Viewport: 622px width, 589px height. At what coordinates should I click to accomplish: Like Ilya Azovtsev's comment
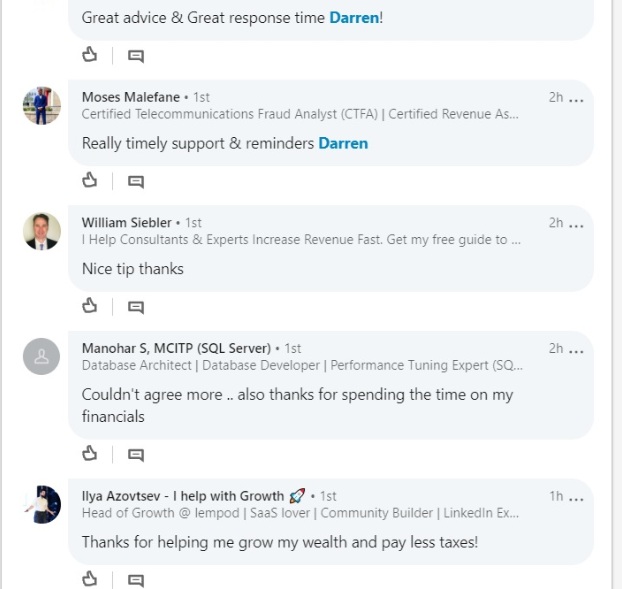click(x=90, y=578)
